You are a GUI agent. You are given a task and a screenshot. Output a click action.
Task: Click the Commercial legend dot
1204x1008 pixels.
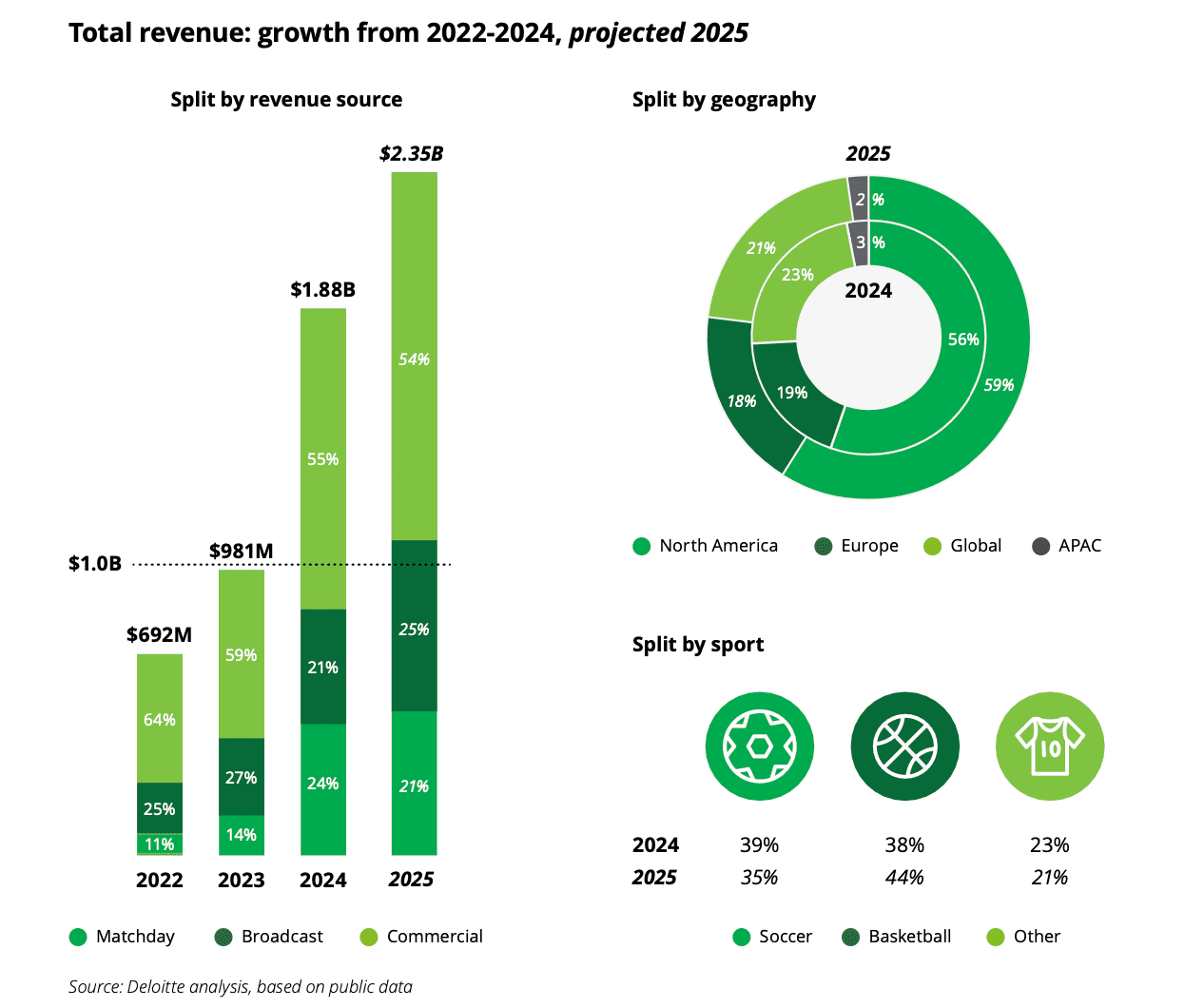pos(369,938)
